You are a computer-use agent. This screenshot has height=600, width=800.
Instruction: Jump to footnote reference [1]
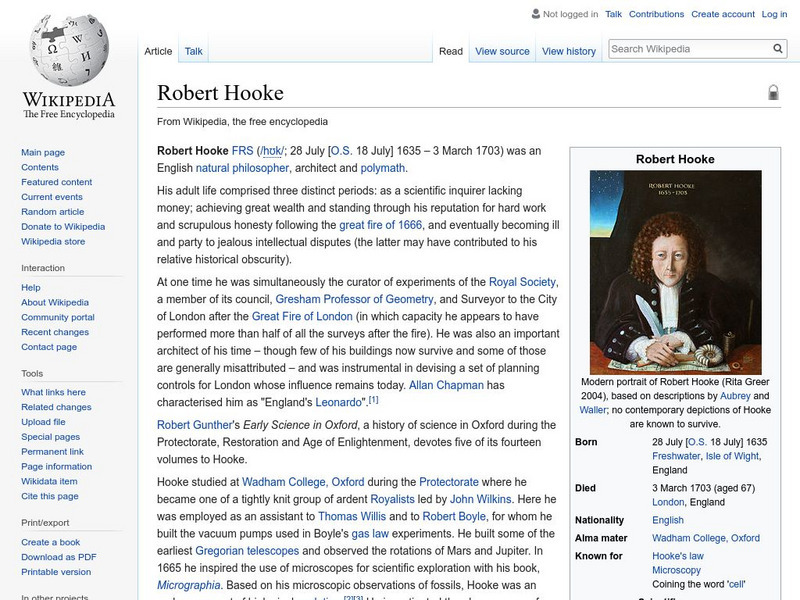click(x=373, y=399)
